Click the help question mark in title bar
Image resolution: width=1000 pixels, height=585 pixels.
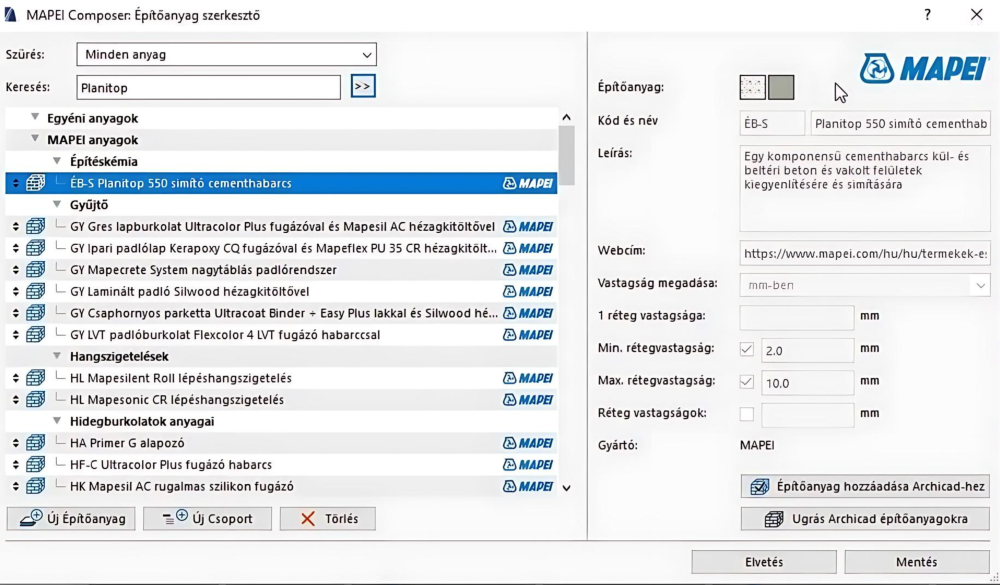click(927, 15)
